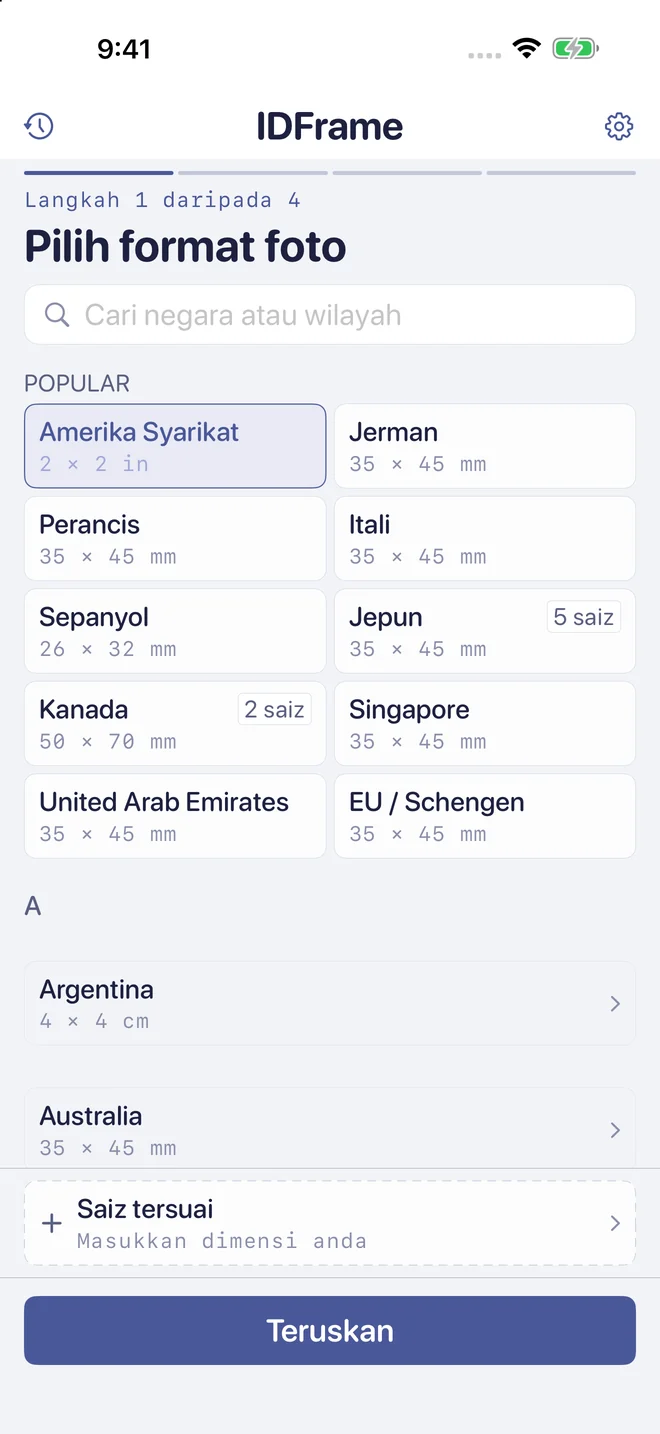The width and height of the screenshot is (660, 1434).
Task: Open the history clock icon
Action: 39,126
